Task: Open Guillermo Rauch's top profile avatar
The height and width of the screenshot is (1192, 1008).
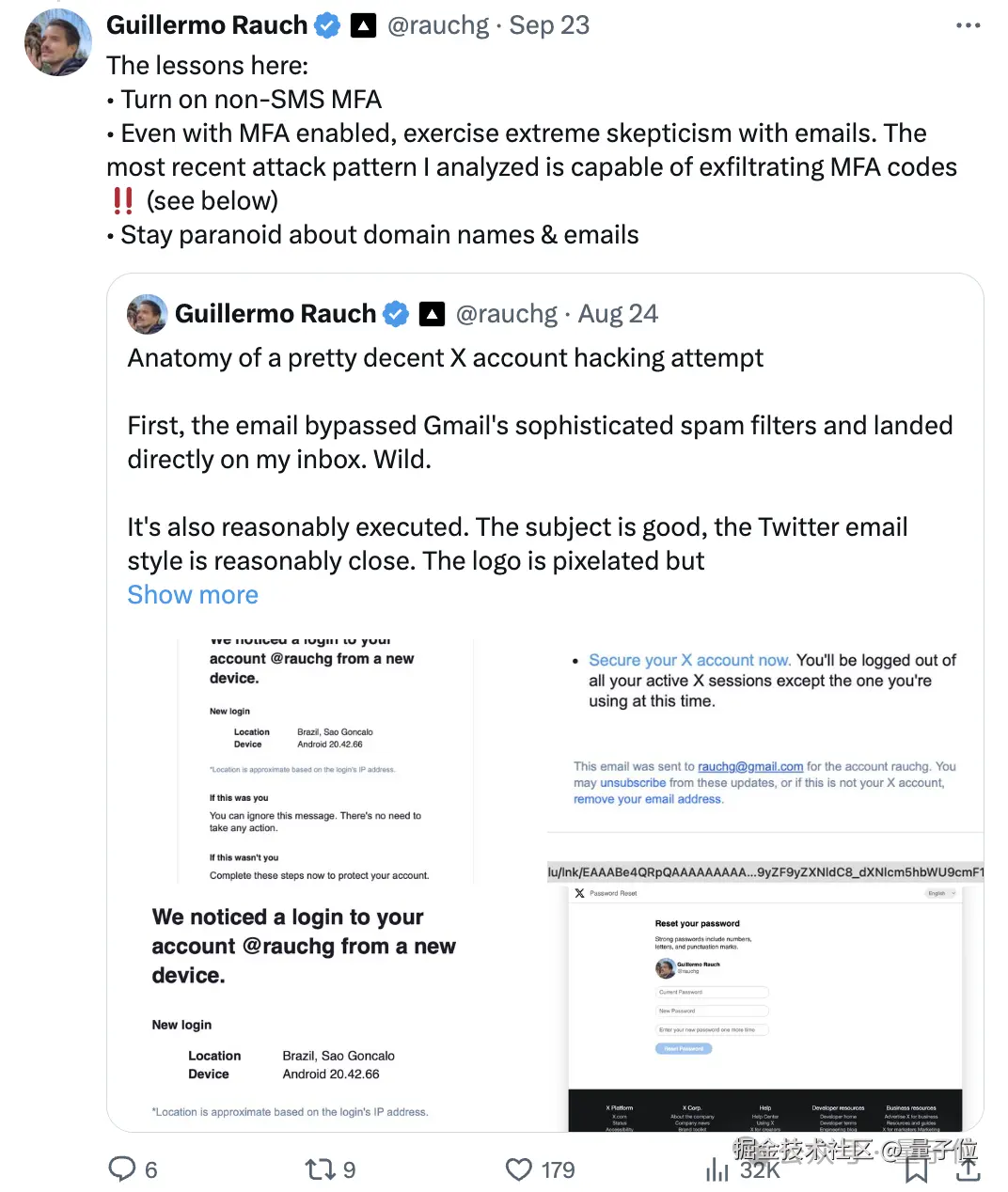Action: tap(58, 42)
